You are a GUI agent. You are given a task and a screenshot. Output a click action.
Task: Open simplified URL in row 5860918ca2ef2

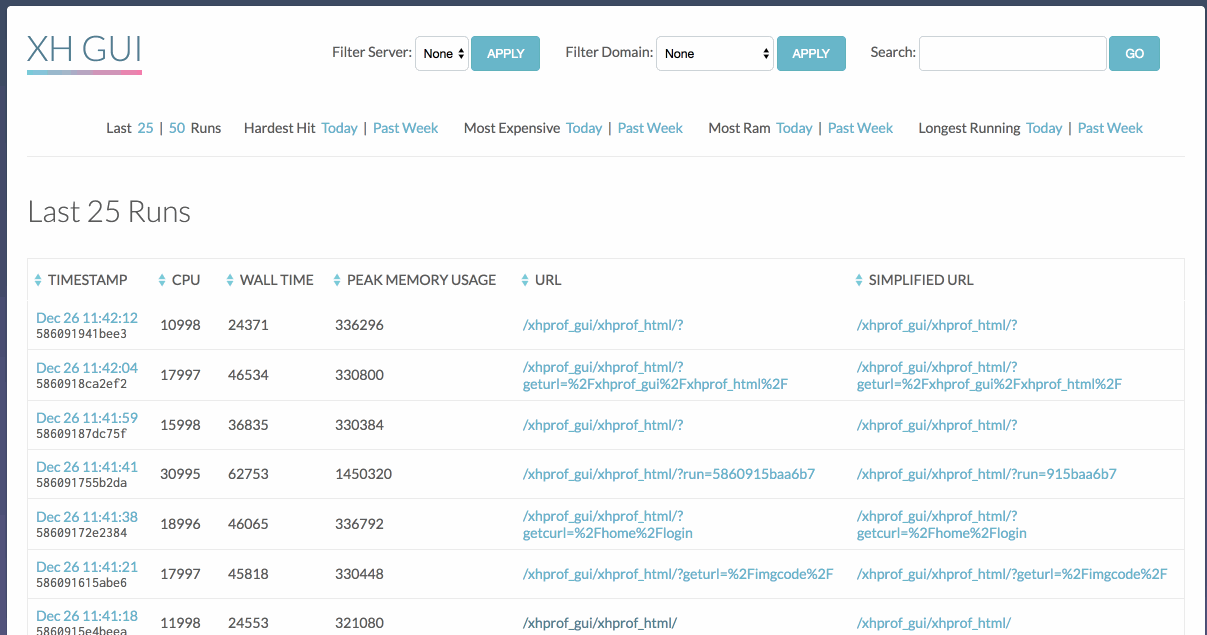[x=990, y=376]
